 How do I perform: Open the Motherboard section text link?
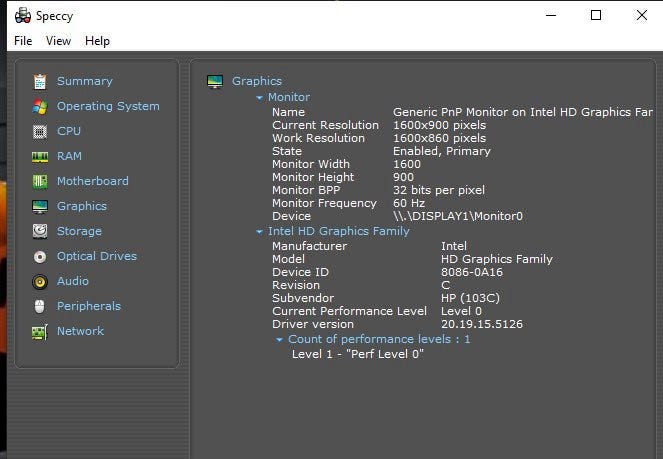coord(92,181)
